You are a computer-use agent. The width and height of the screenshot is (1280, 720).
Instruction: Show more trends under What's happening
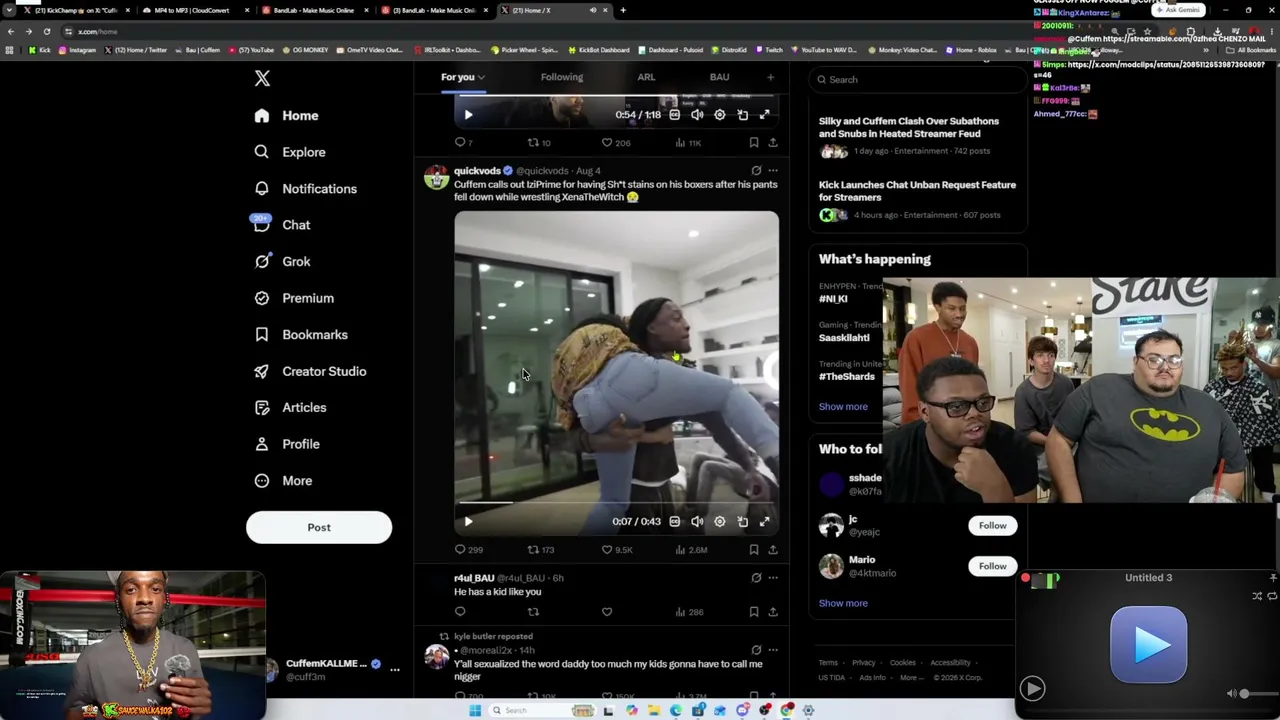pyautogui.click(x=843, y=407)
